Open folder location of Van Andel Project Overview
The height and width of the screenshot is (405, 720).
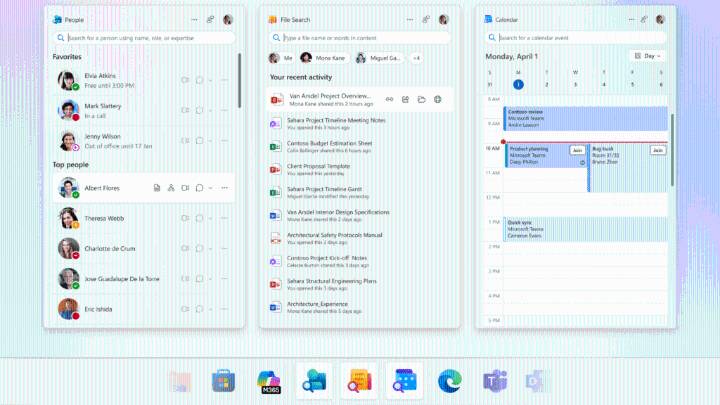click(x=422, y=99)
